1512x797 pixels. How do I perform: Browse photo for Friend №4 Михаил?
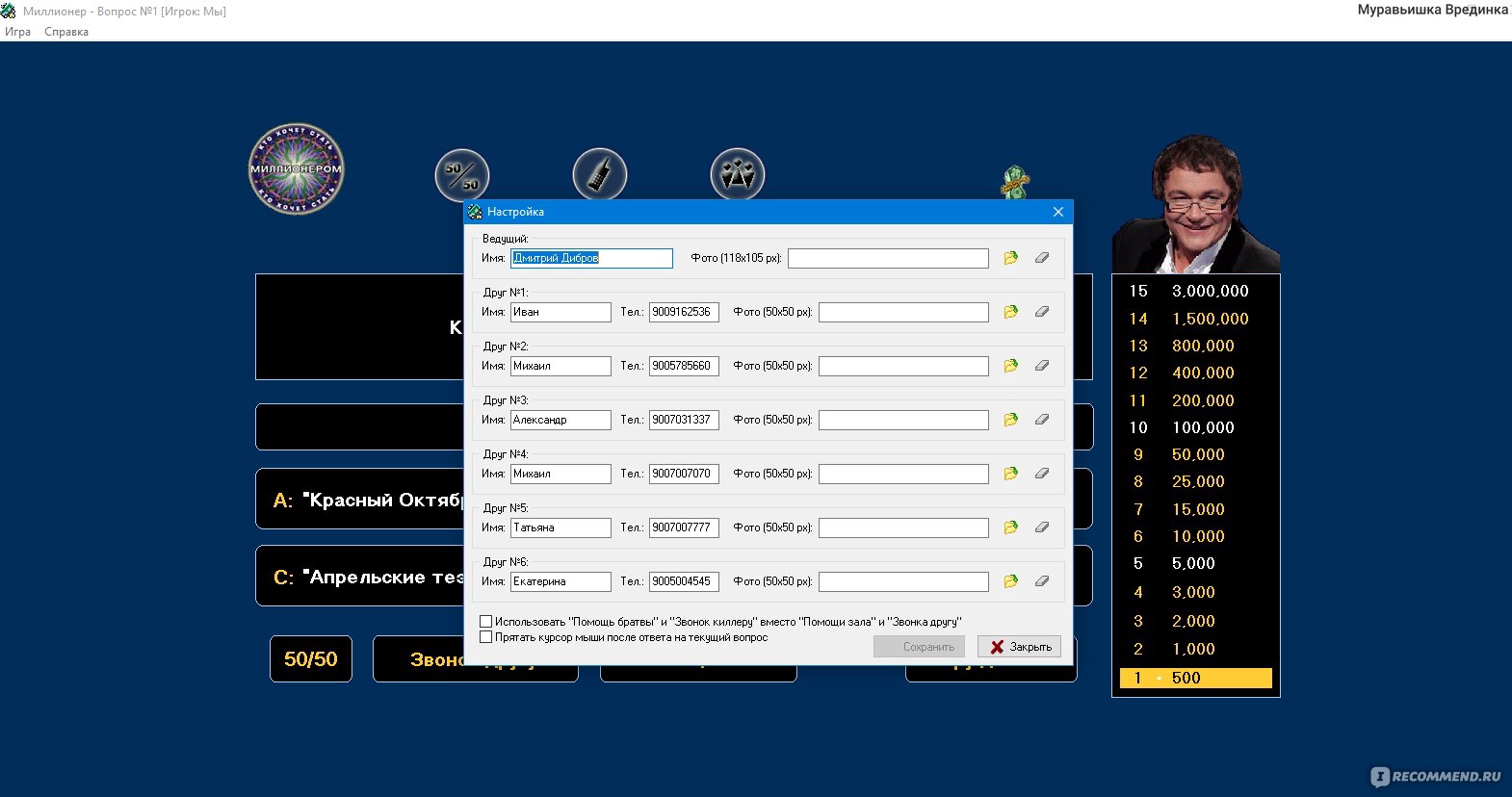(1010, 474)
